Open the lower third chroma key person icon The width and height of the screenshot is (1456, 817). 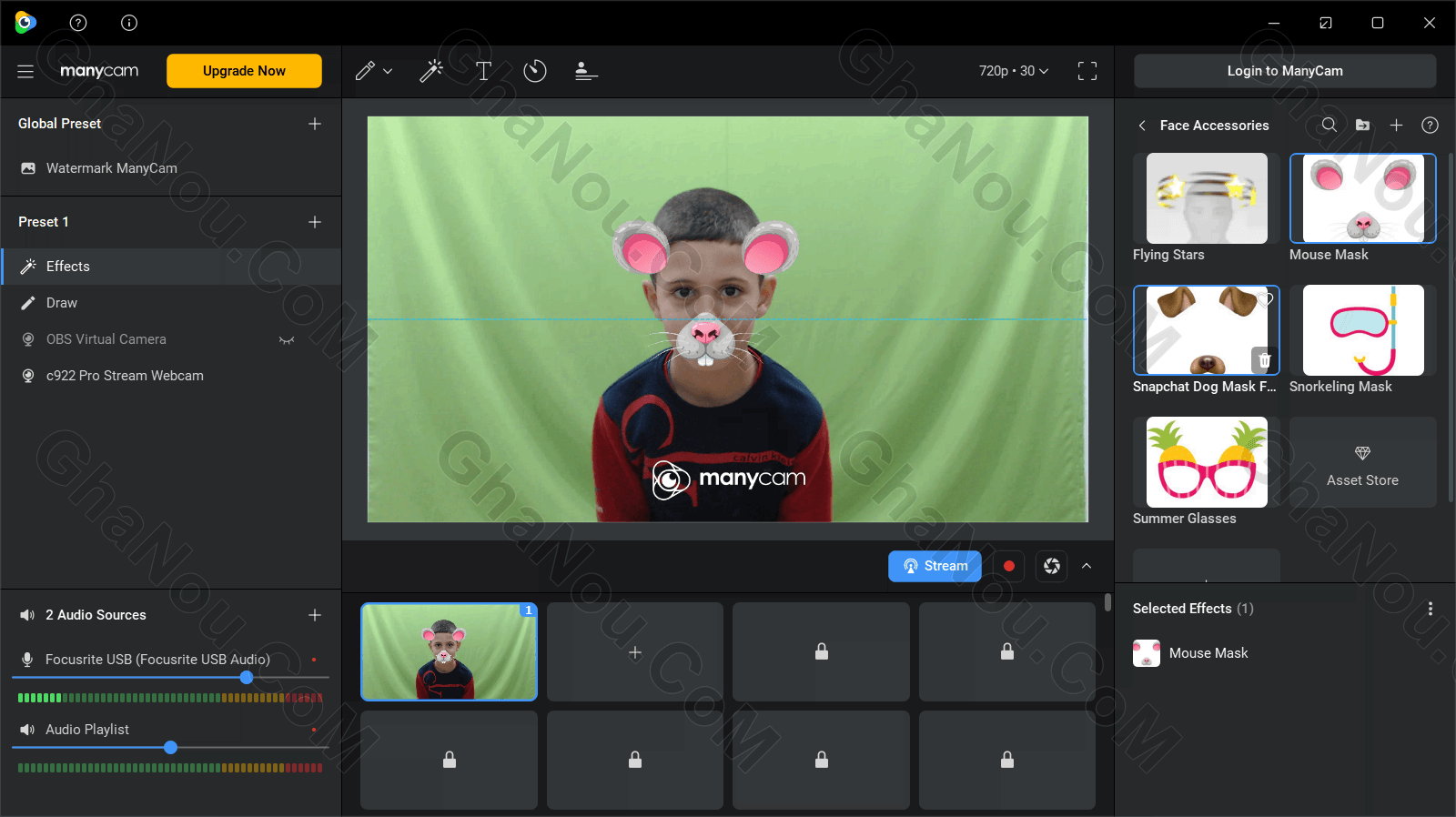(586, 71)
